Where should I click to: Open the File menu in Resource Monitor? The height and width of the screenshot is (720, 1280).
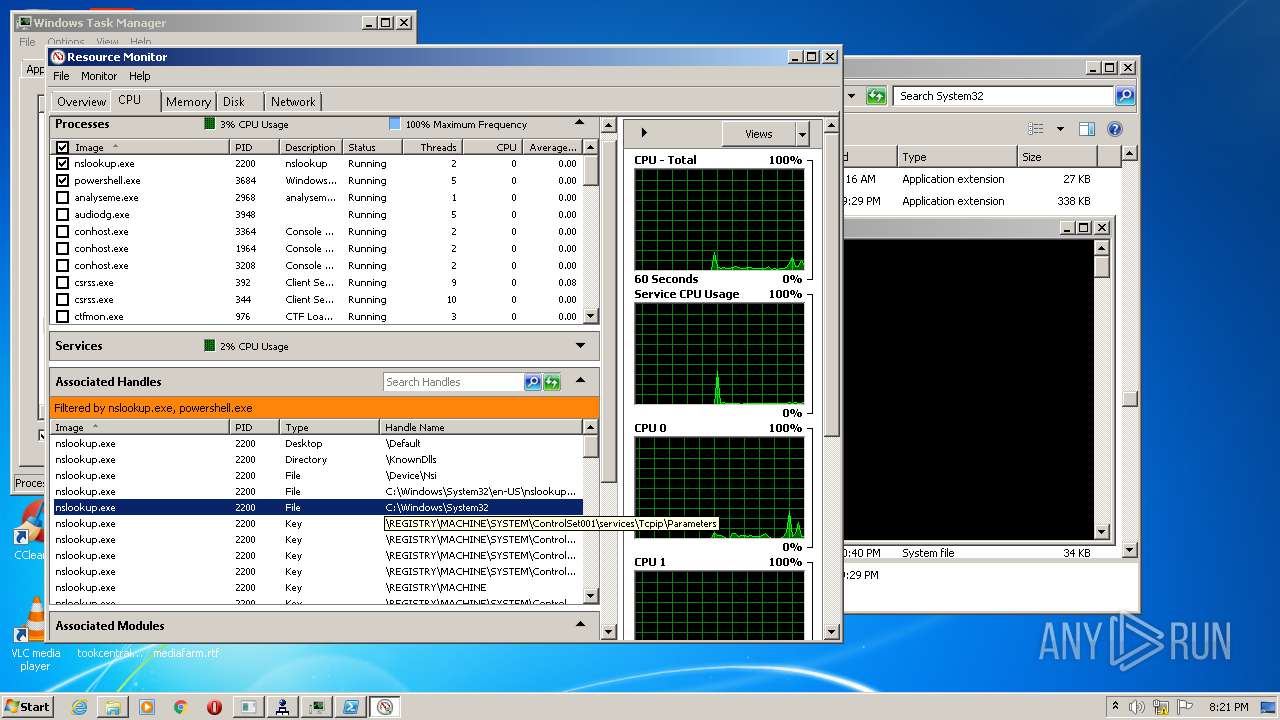point(61,76)
